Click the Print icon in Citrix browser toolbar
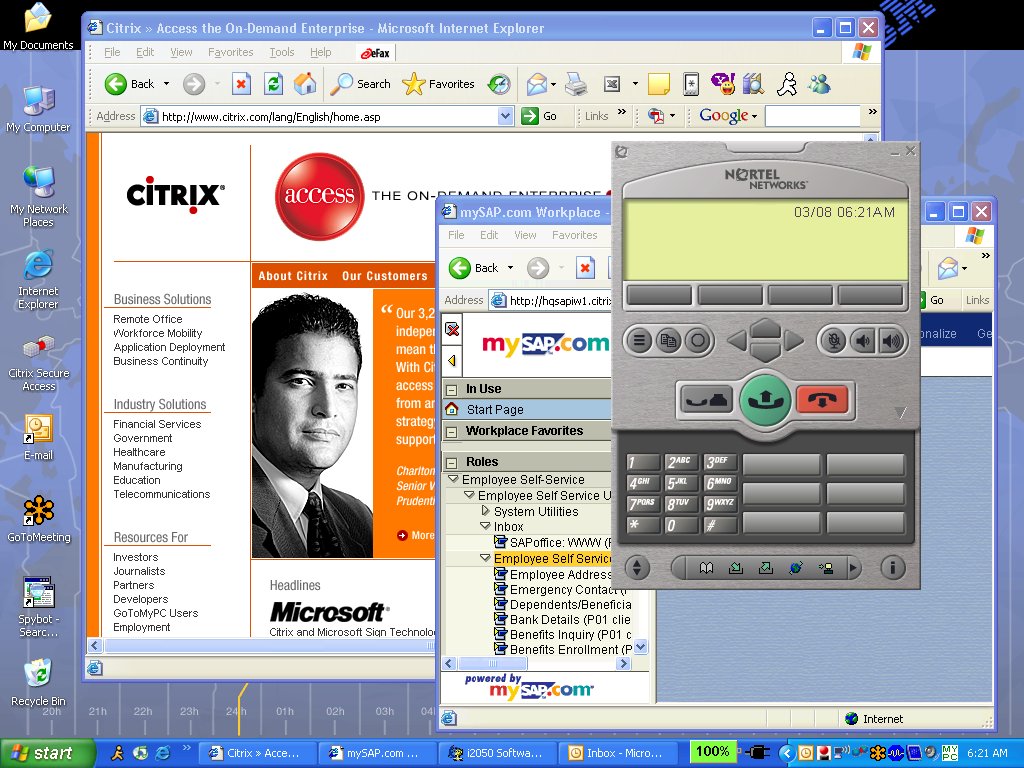Screen dimensions: 1024x768 pos(576,84)
